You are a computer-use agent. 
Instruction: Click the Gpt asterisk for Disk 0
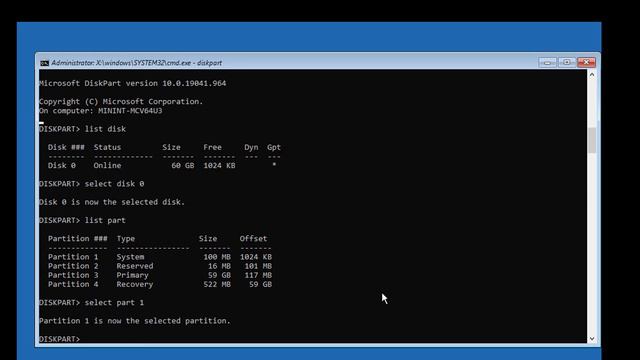[x=274, y=164]
